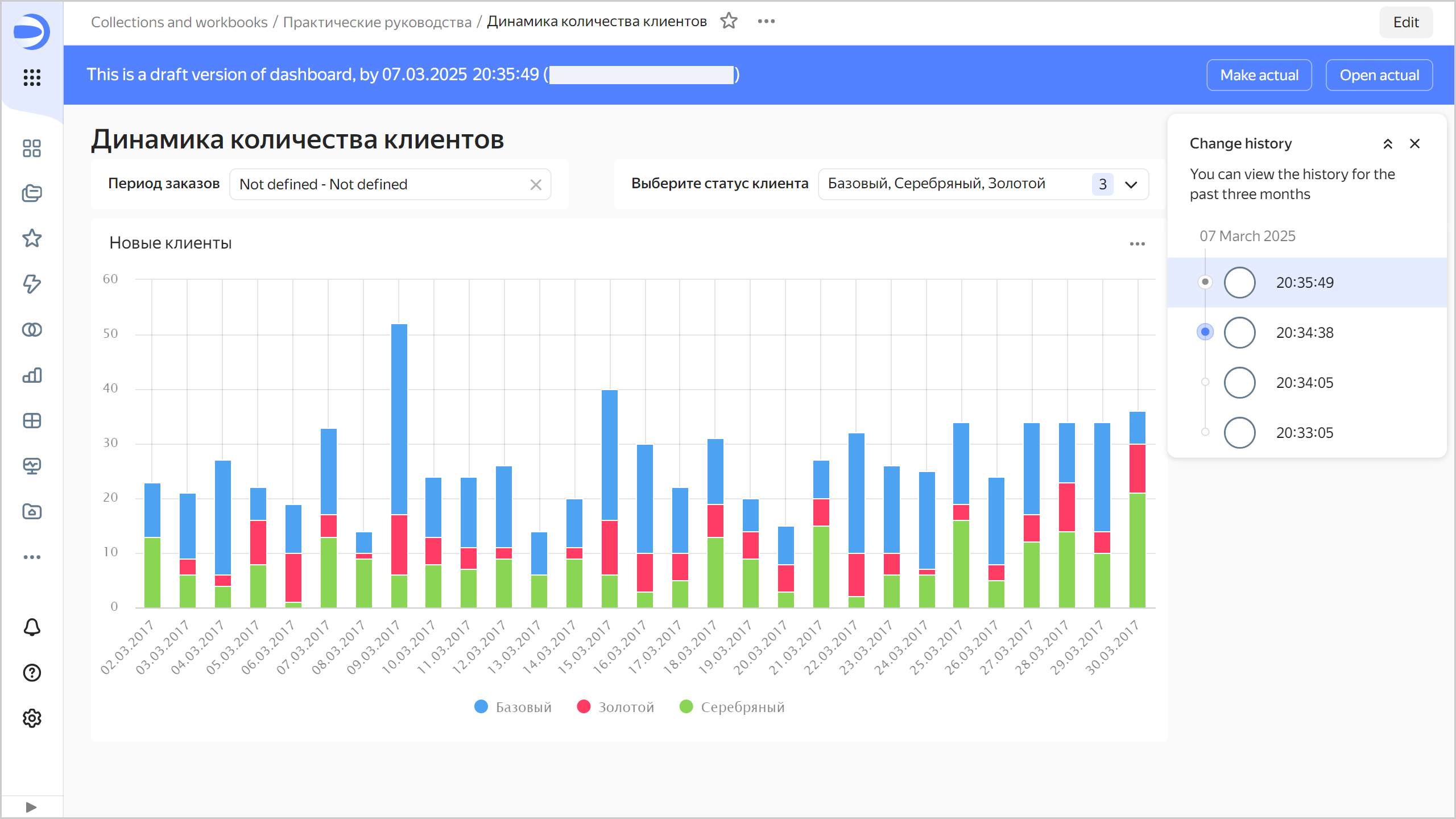Select the 20:34:05 history version
The height and width of the screenshot is (819, 1456).
point(1304,383)
